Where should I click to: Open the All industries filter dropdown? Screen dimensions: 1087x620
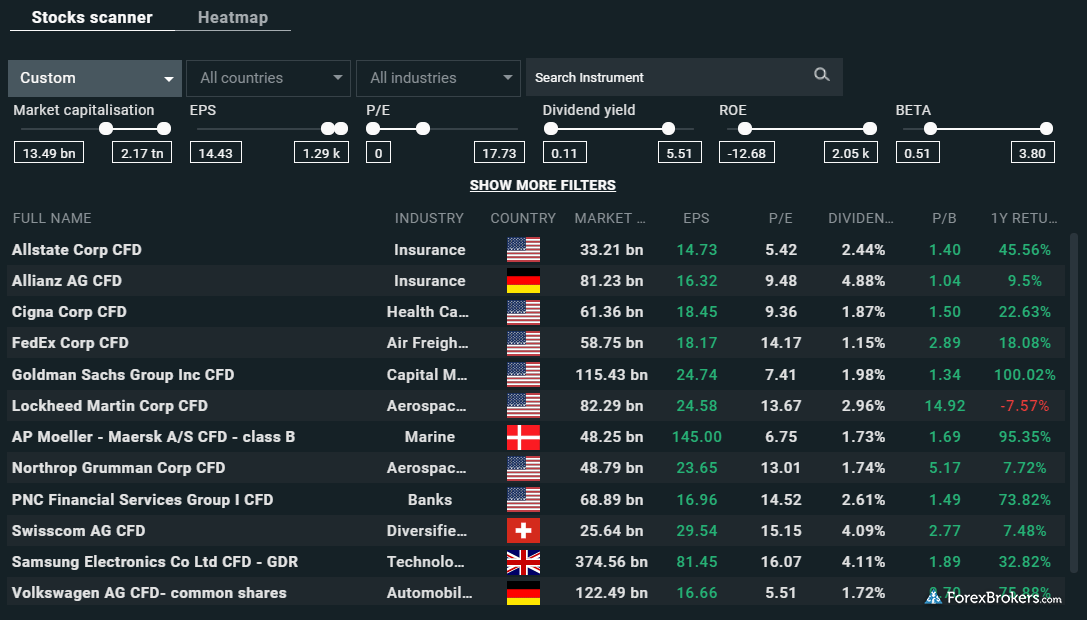pyautogui.click(x=438, y=78)
